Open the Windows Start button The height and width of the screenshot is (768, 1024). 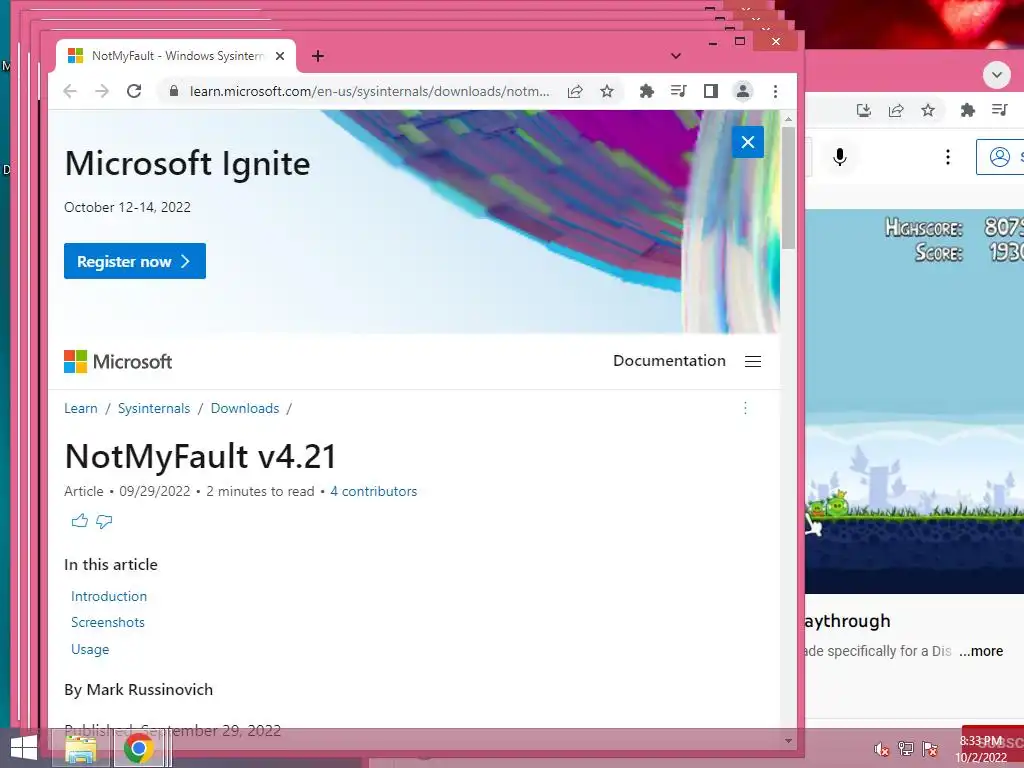(24, 748)
